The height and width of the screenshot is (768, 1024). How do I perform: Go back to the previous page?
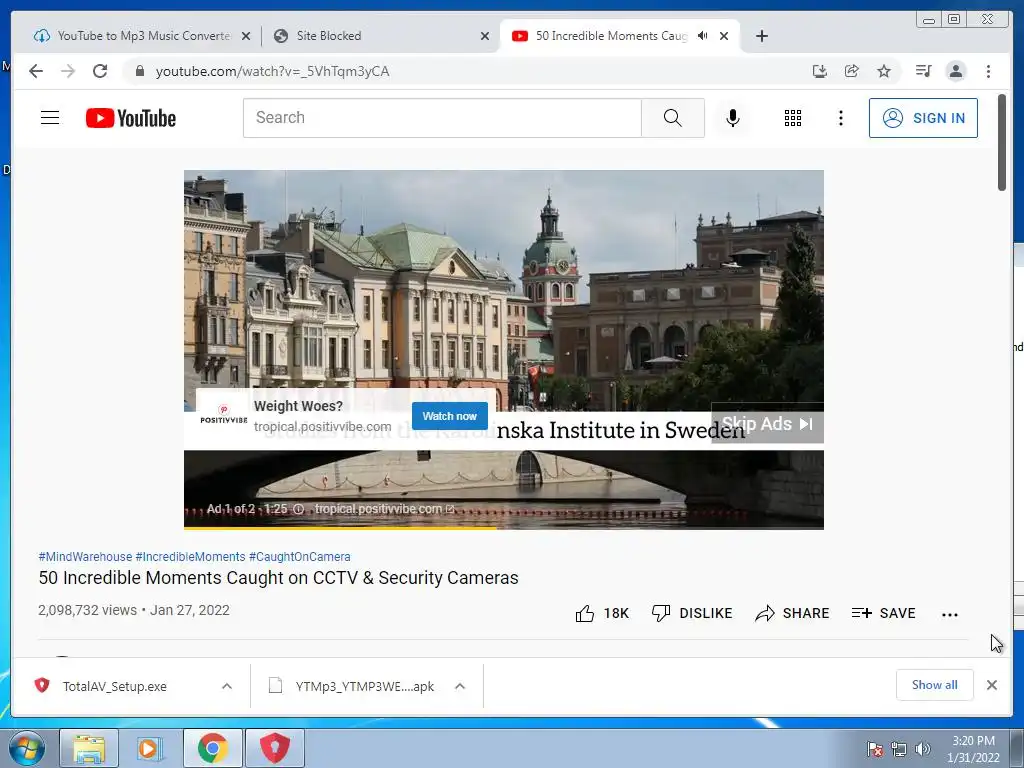36,71
